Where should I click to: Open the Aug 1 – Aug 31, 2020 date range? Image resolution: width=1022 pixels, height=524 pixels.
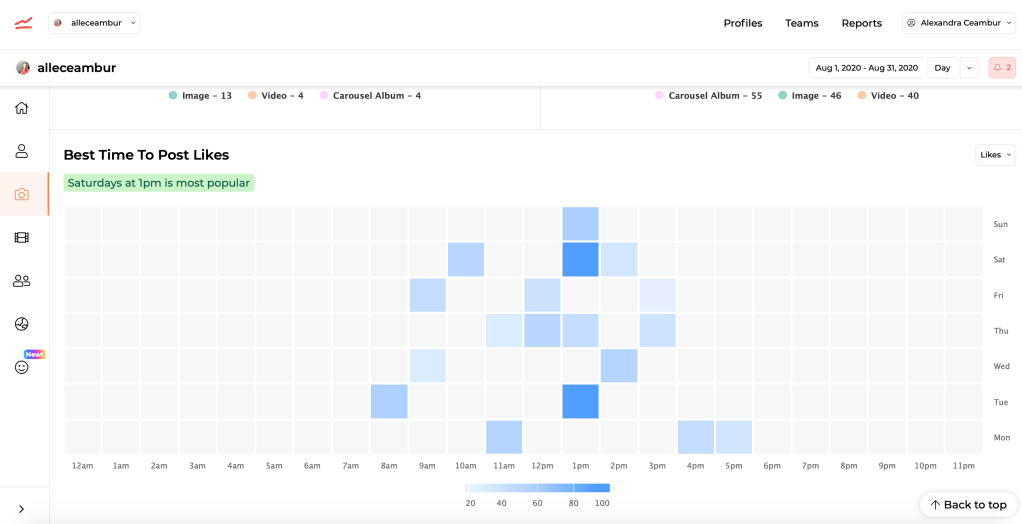click(866, 68)
